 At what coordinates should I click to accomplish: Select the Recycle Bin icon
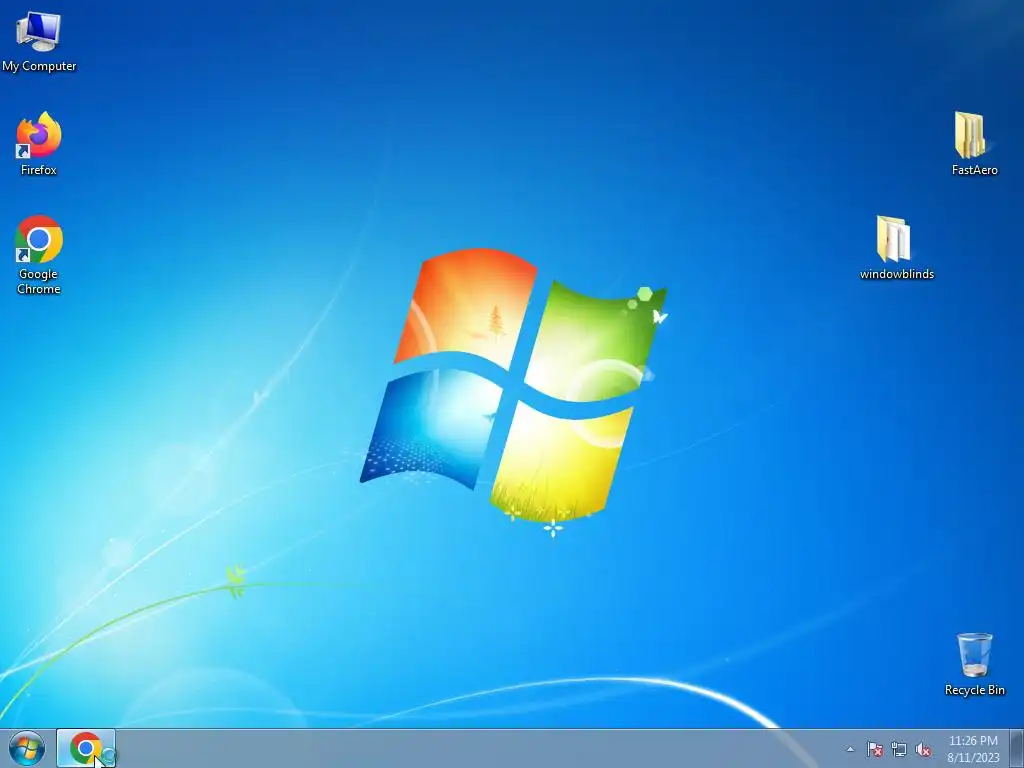click(974, 664)
